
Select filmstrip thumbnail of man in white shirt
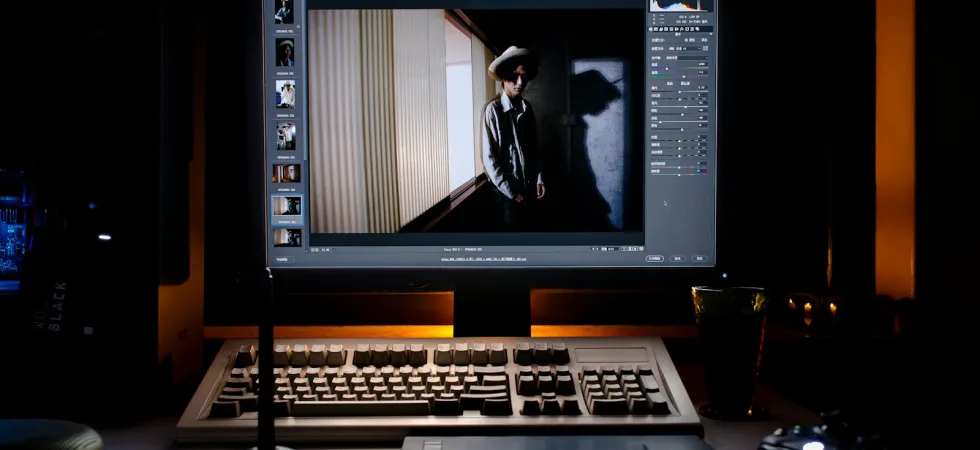click(x=285, y=94)
